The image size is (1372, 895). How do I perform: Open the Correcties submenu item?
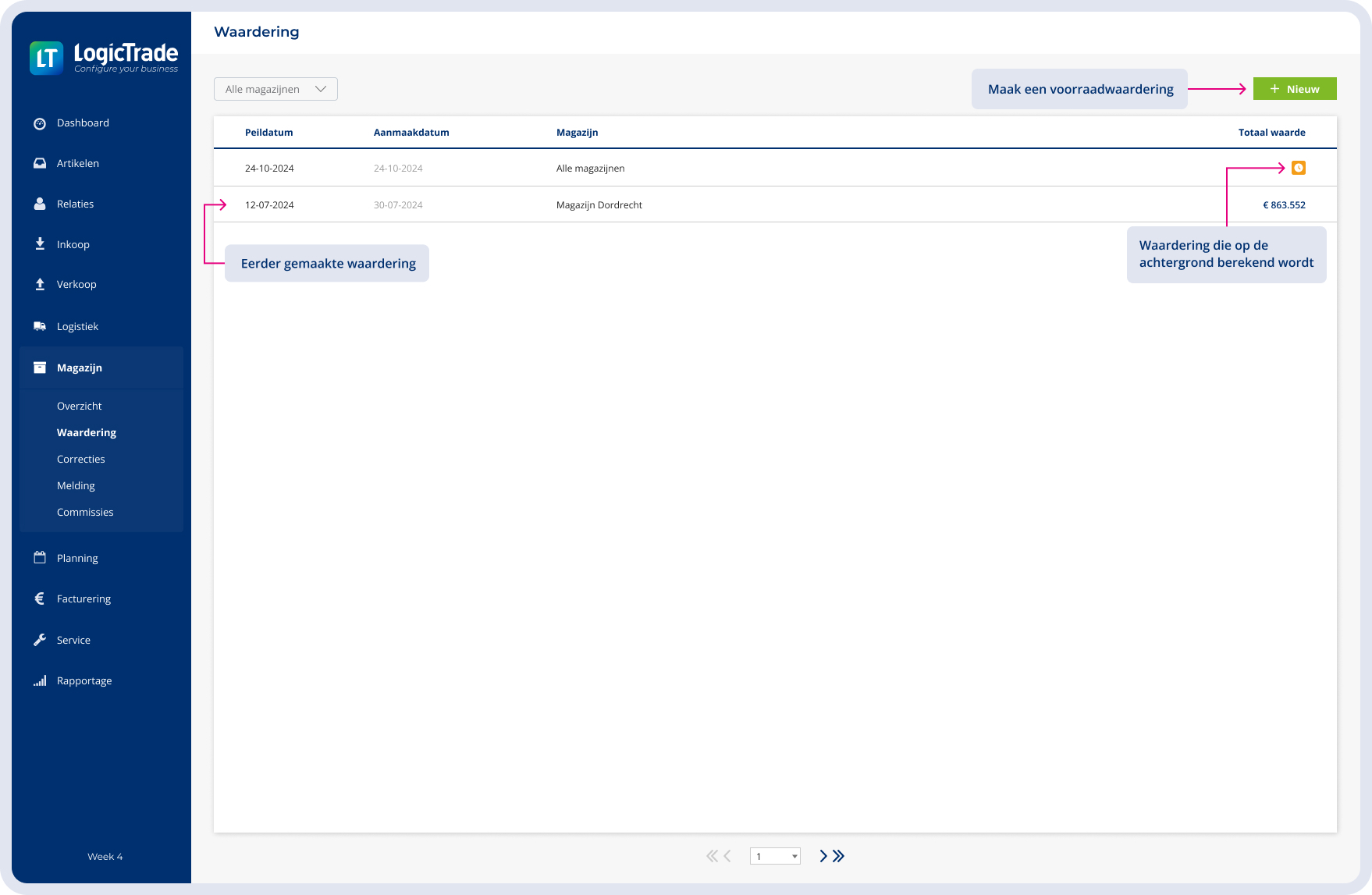pyautogui.click(x=81, y=459)
